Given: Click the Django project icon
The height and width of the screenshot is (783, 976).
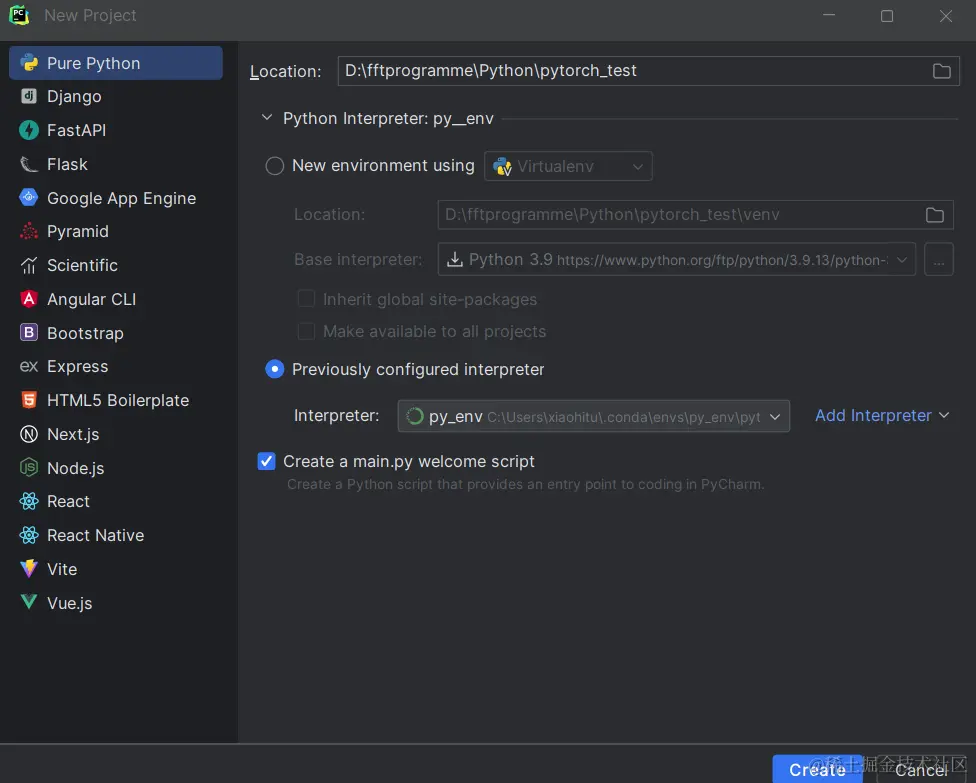Looking at the screenshot, I should [29, 96].
